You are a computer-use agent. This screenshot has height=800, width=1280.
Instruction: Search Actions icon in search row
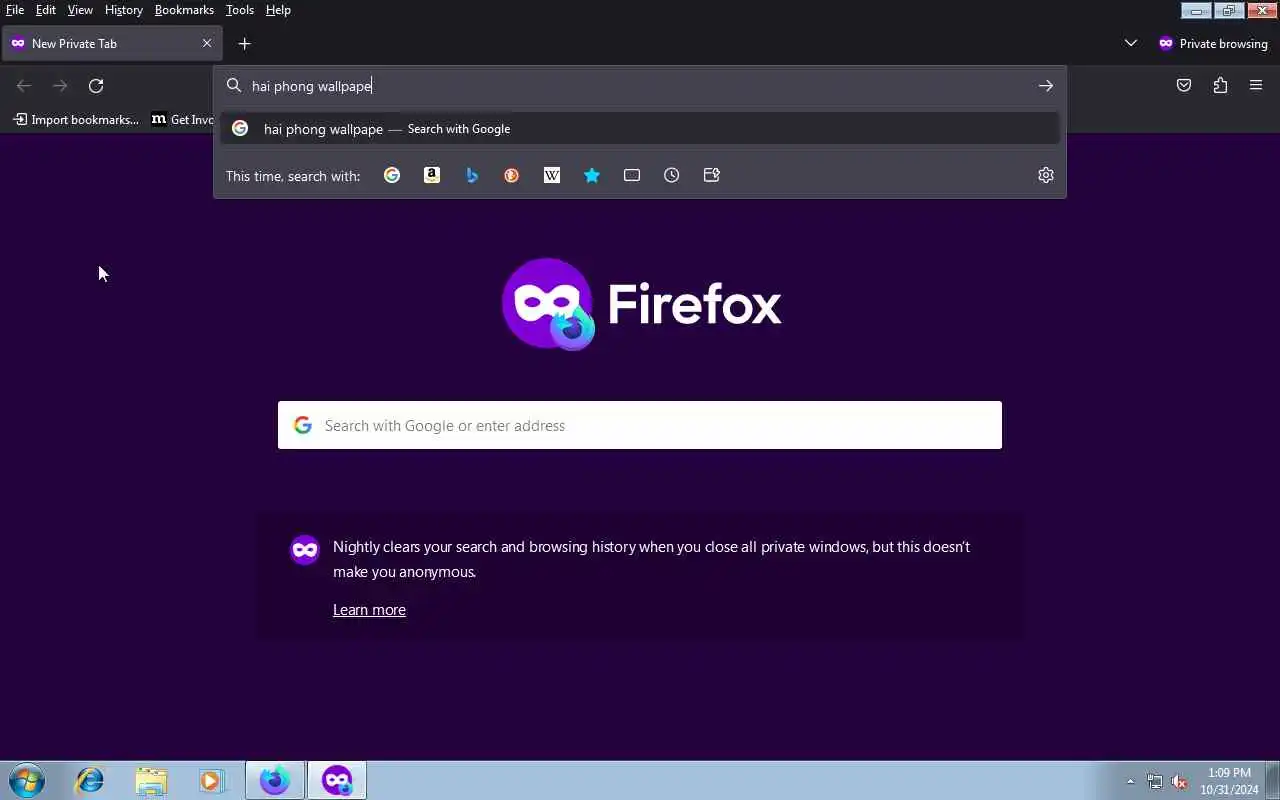(x=712, y=175)
